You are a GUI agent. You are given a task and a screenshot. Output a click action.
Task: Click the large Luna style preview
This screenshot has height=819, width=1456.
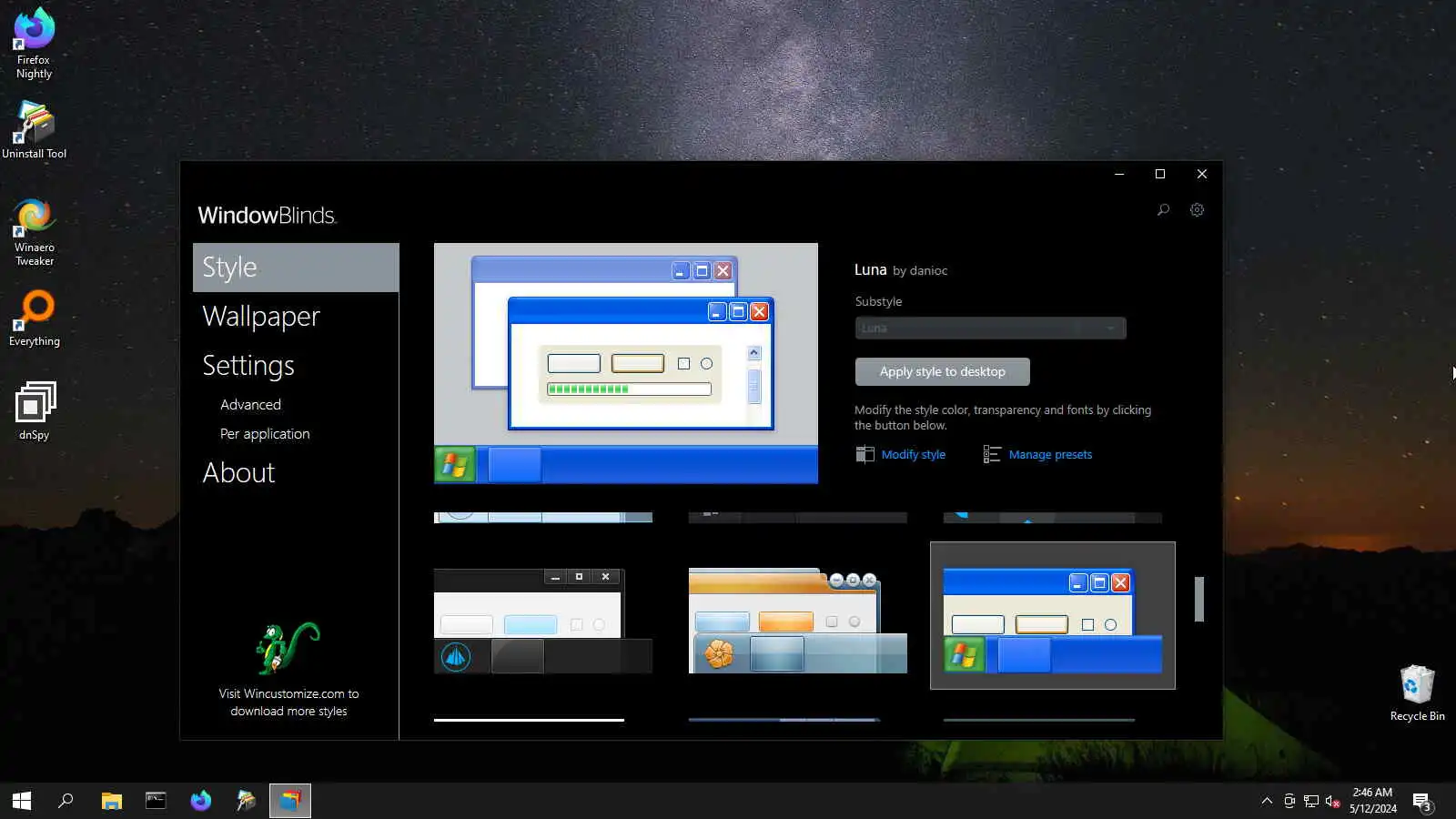(x=626, y=363)
